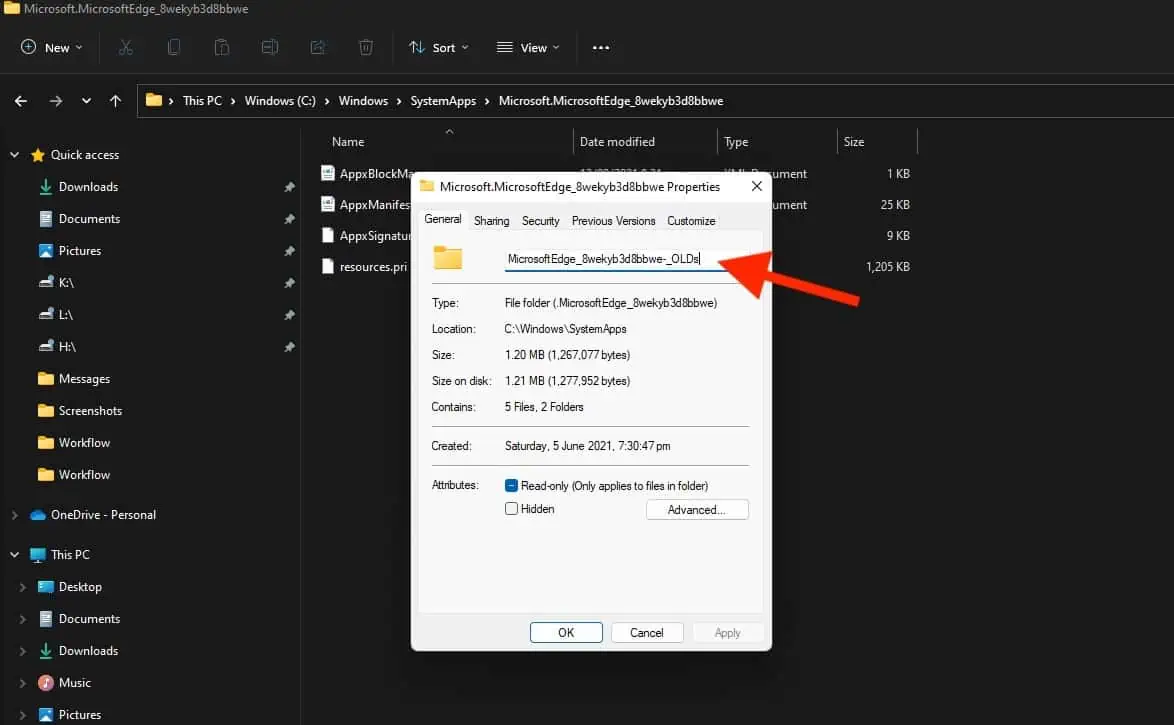Open the Security tab

(541, 221)
